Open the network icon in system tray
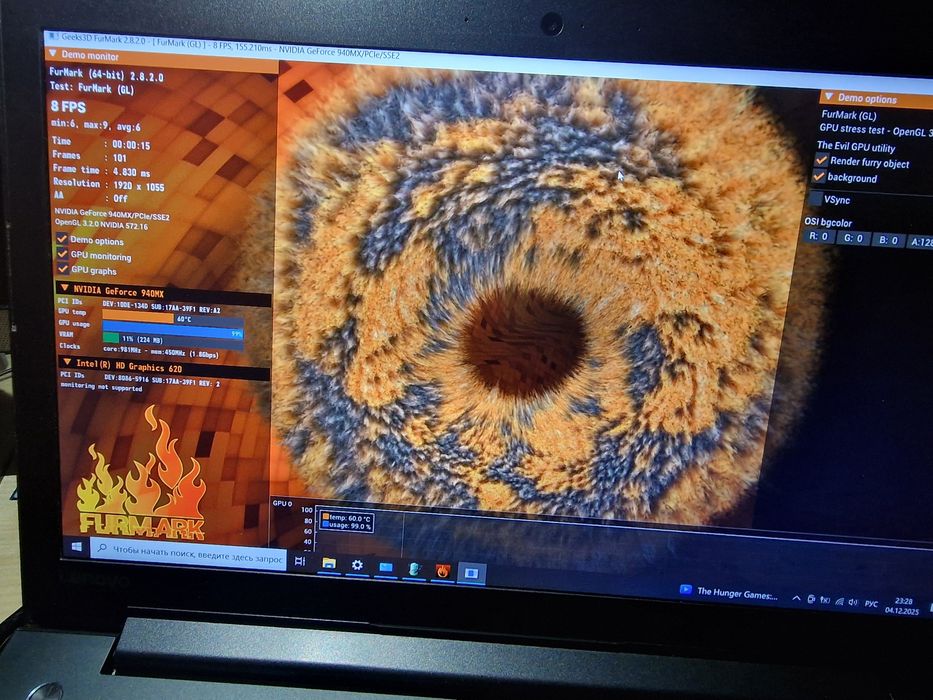This screenshot has width=933, height=700. tap(840, 601)
